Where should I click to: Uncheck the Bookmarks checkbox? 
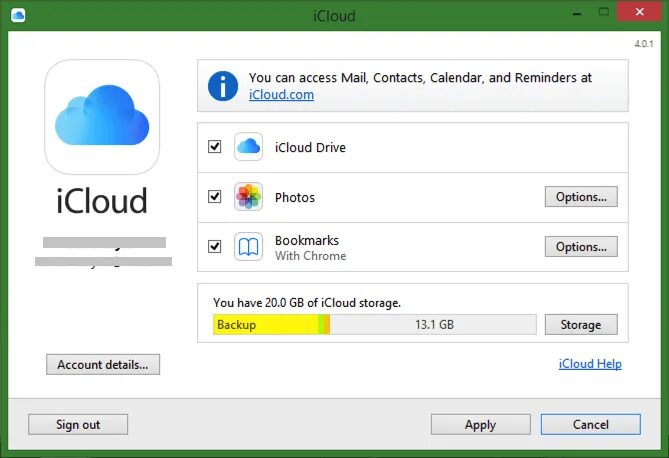coord(215,247)
